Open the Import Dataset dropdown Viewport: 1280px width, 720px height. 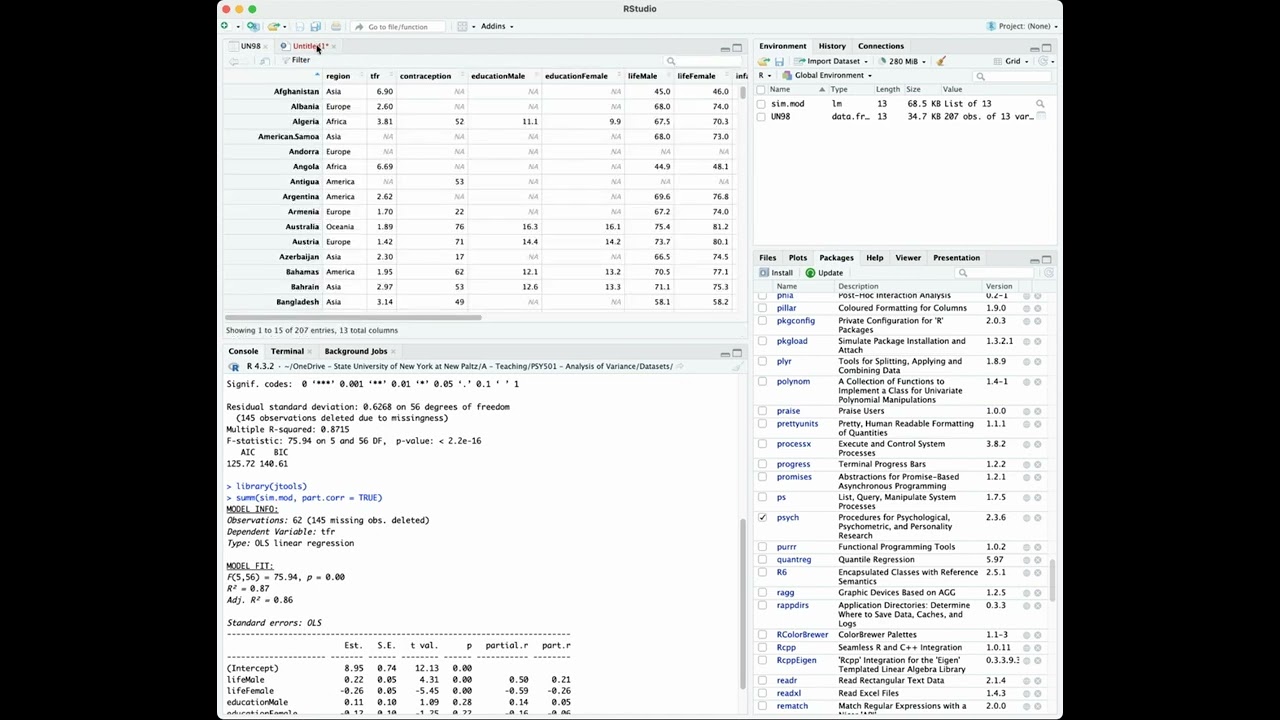830,61
